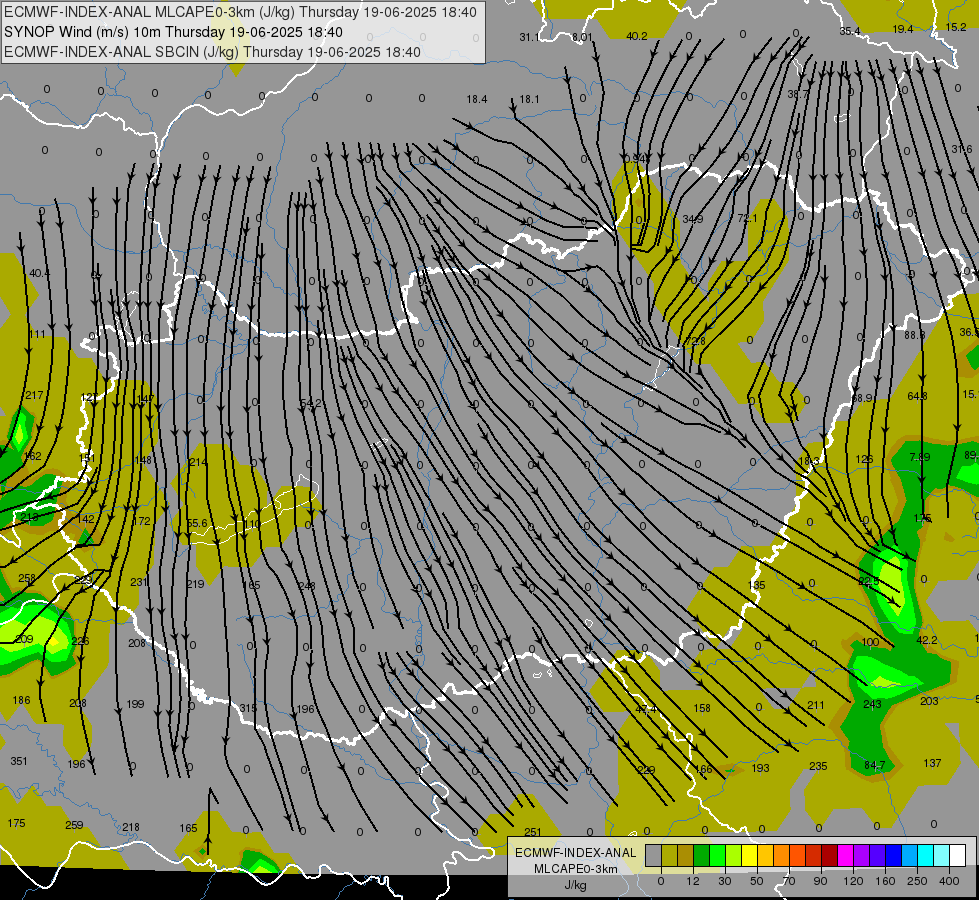
Task: Pick the dark green legend swatch
Action: 702,856
